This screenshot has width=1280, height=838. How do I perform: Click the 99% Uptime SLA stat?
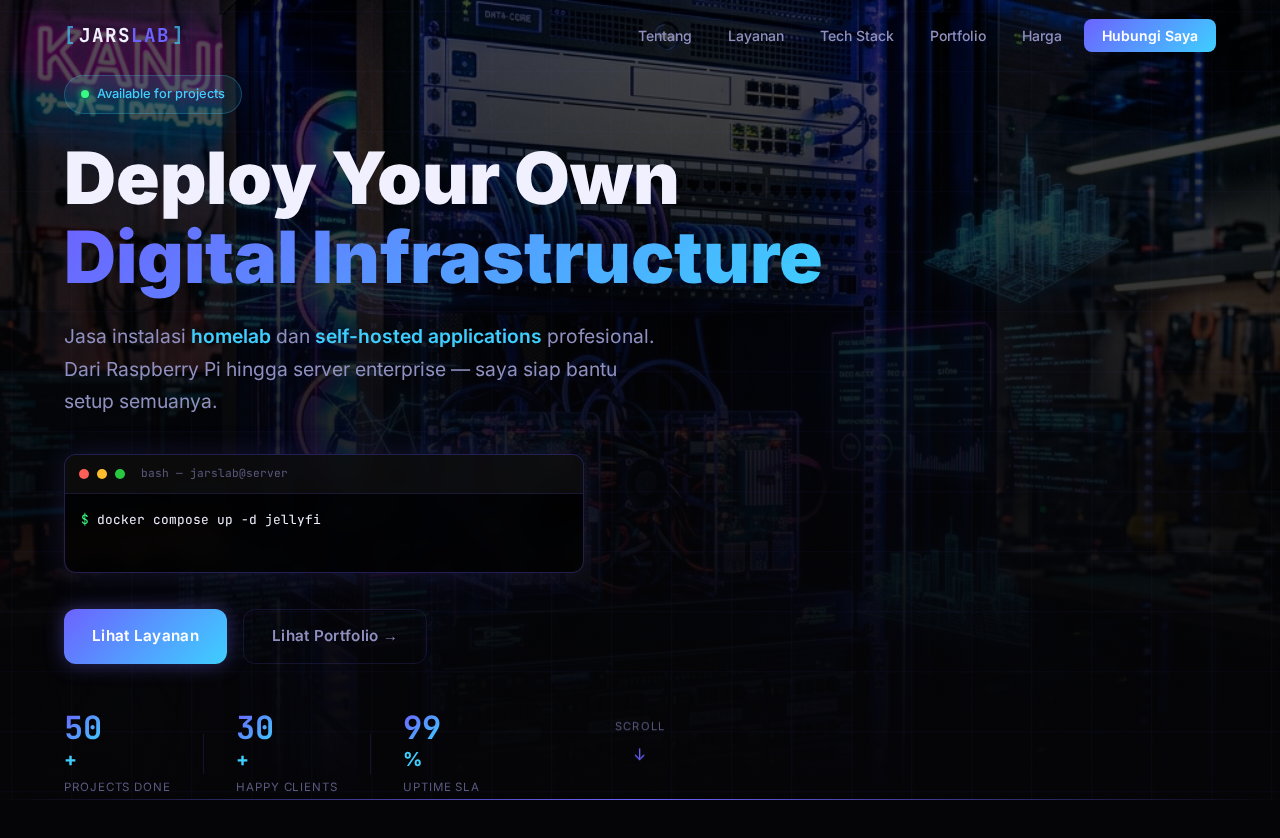coord(441,753)
